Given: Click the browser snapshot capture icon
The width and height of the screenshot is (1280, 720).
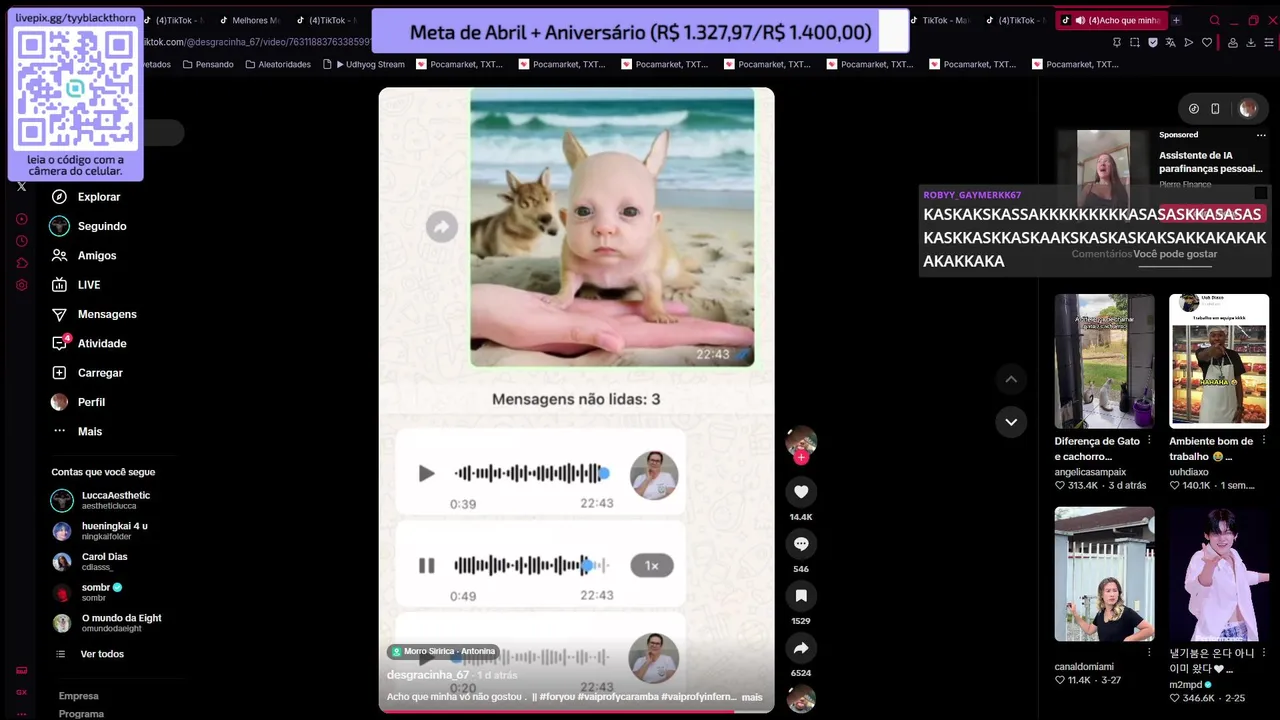Looking at the screenshot, I should [x=1135, y=42].
